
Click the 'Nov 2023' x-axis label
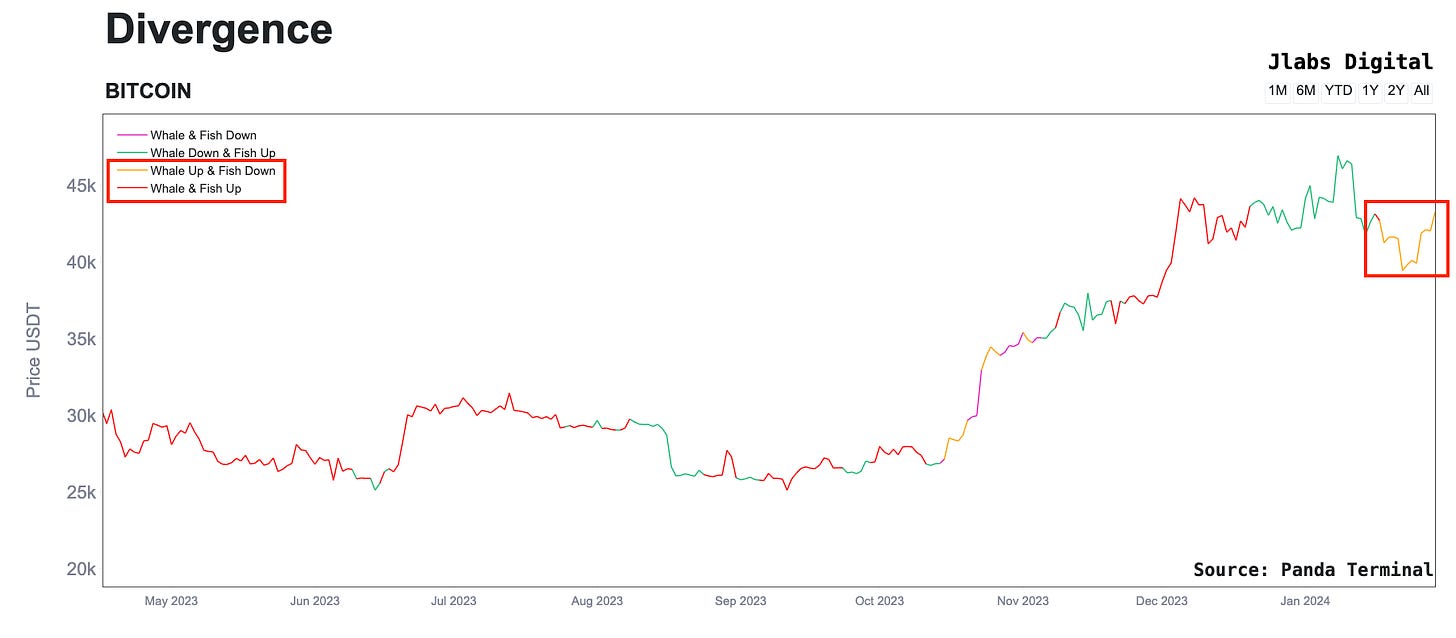pyautogui.click(x=1023, y=601)
